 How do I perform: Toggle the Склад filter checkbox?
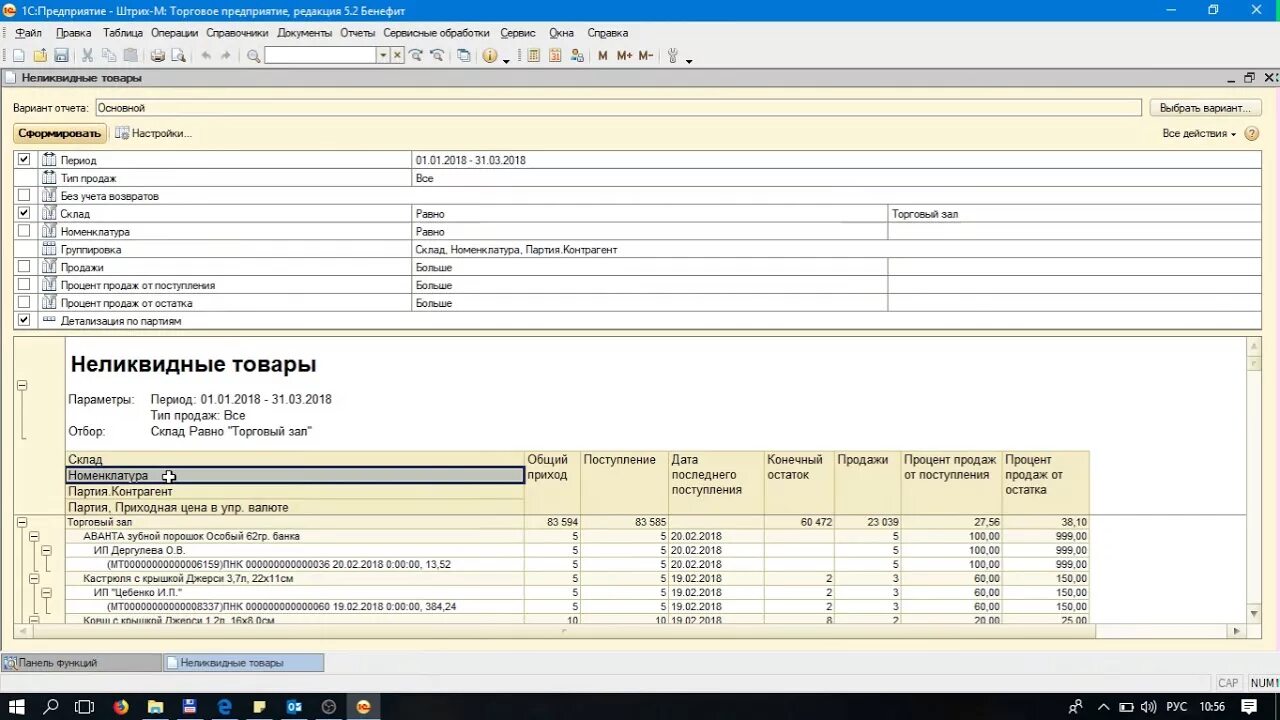(x=24, y=214)
